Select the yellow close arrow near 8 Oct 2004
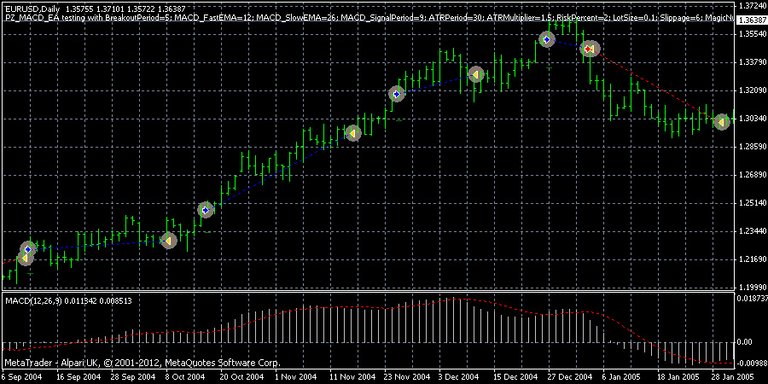Screen dimensions: 768x384 click(168, 240)
